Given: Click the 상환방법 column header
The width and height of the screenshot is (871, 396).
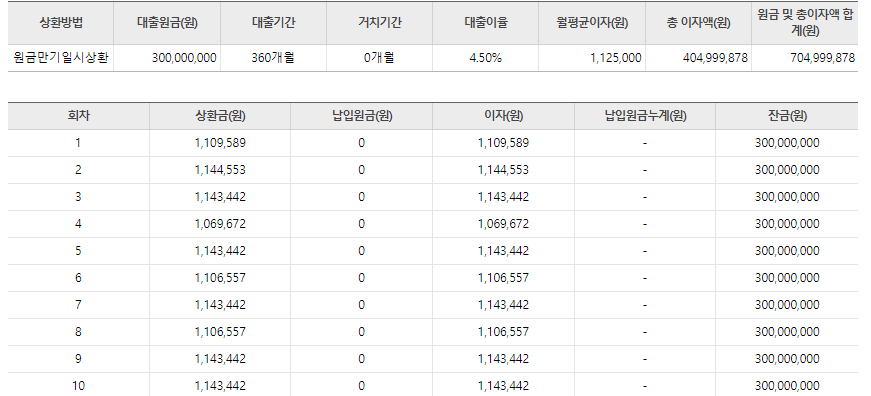Looking at the screenshot, I should 61,23.
